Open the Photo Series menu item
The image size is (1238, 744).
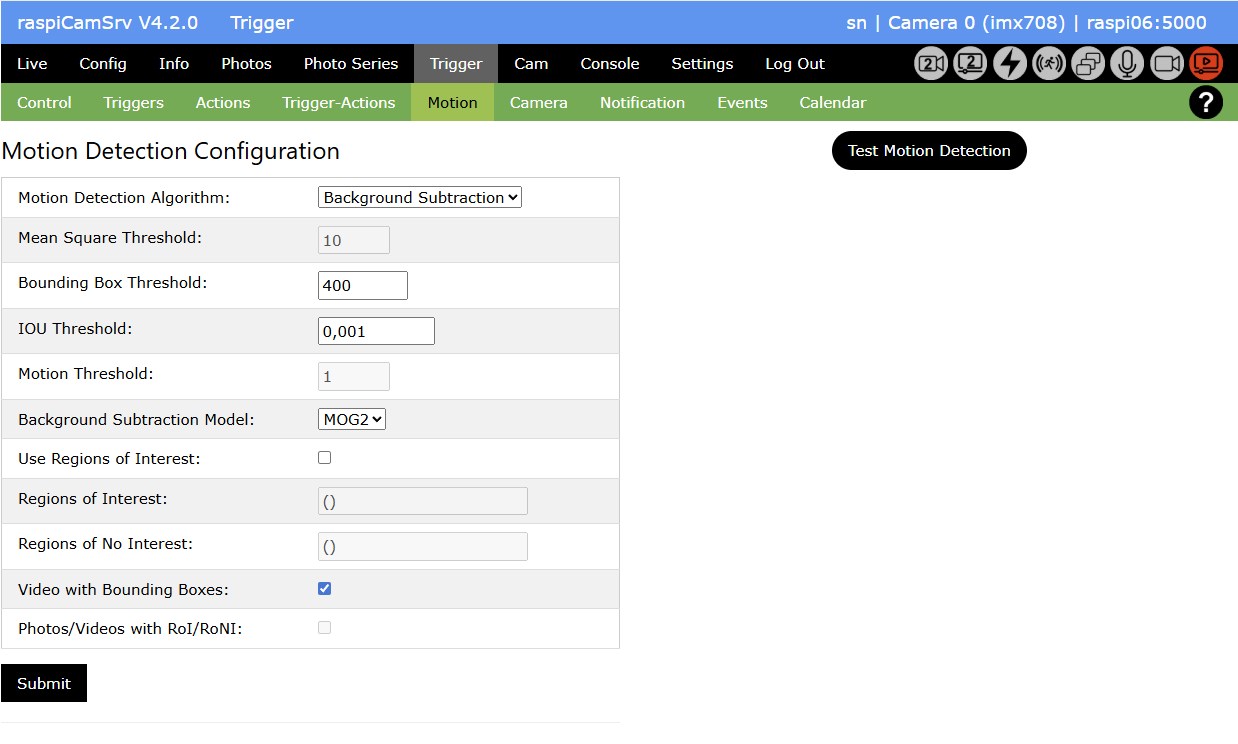point(351,64)
